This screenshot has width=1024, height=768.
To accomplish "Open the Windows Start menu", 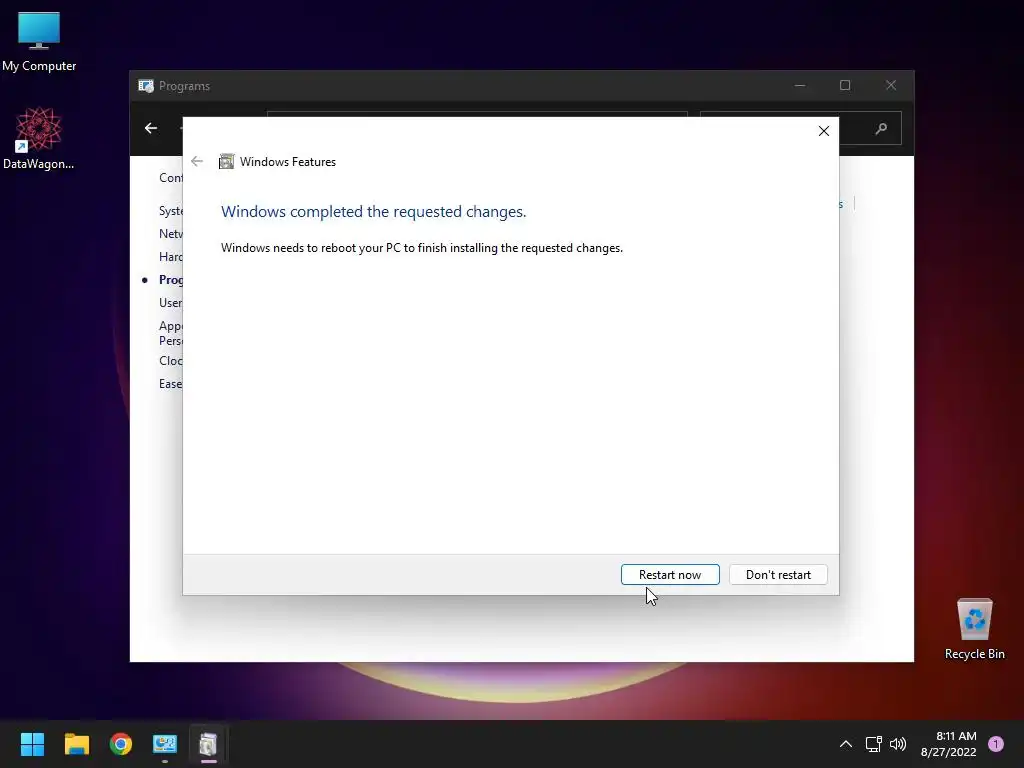I will tap(32, 744).
